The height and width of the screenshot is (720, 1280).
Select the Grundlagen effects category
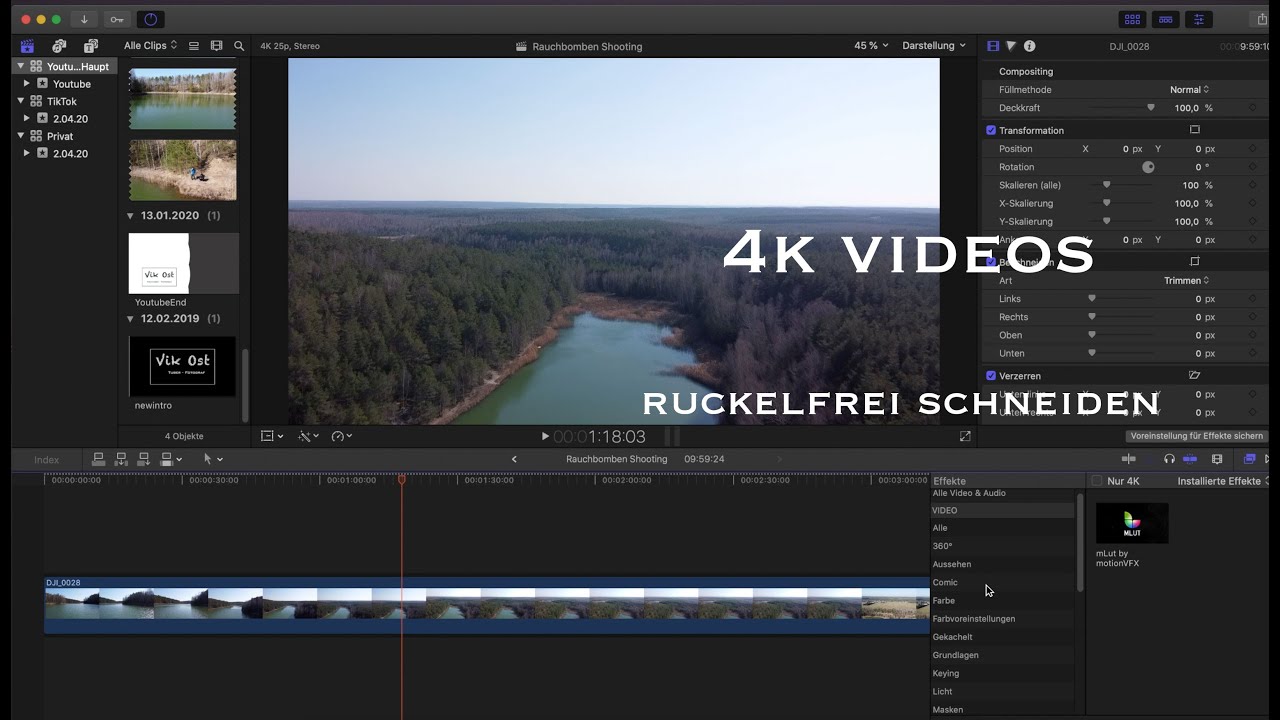tap(956, 655)
